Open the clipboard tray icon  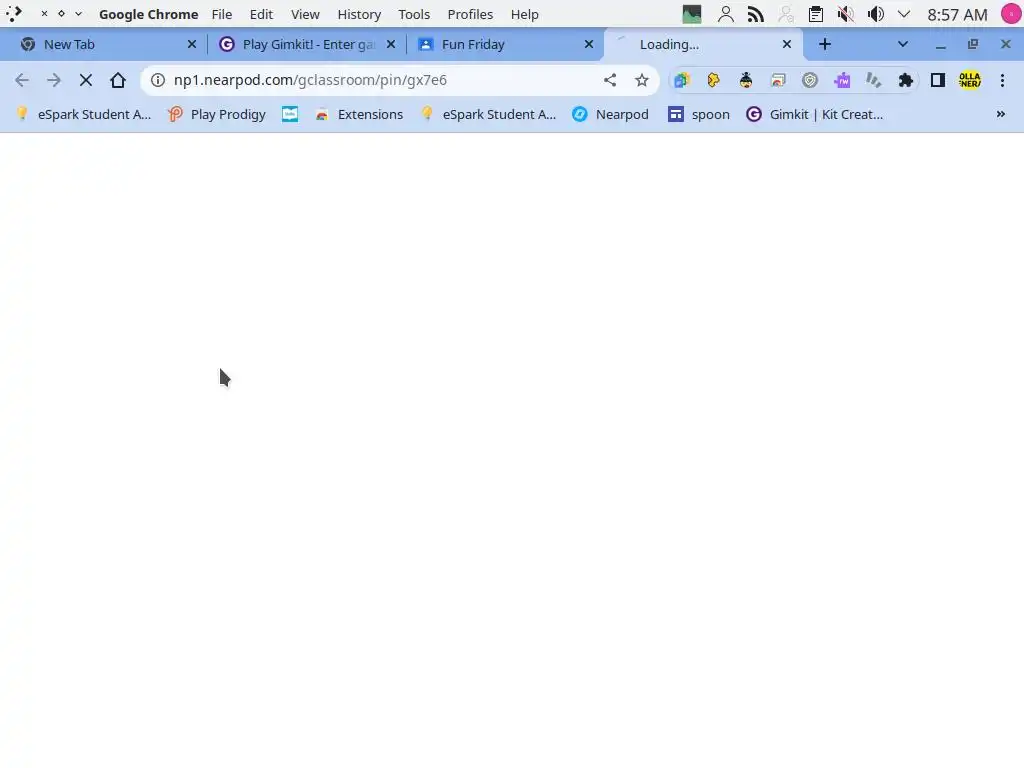coord(816,14)
